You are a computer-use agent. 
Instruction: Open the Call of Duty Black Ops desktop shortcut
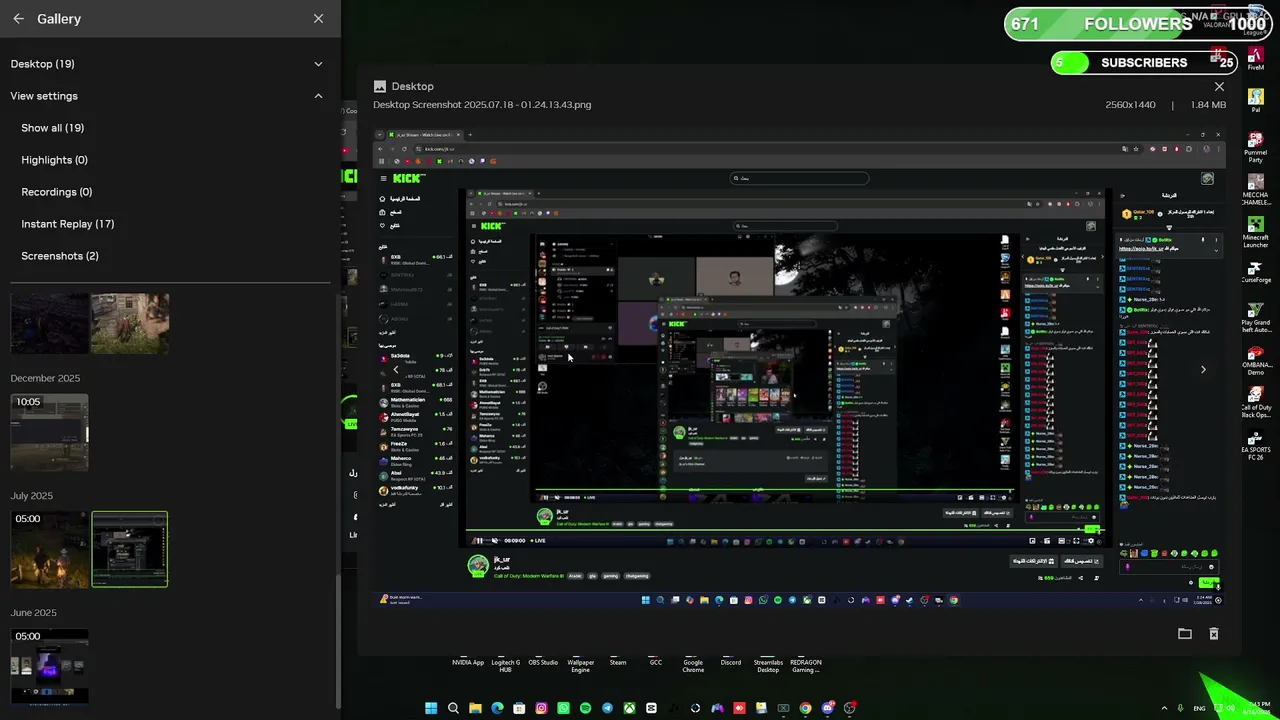tap(1256, 400)
